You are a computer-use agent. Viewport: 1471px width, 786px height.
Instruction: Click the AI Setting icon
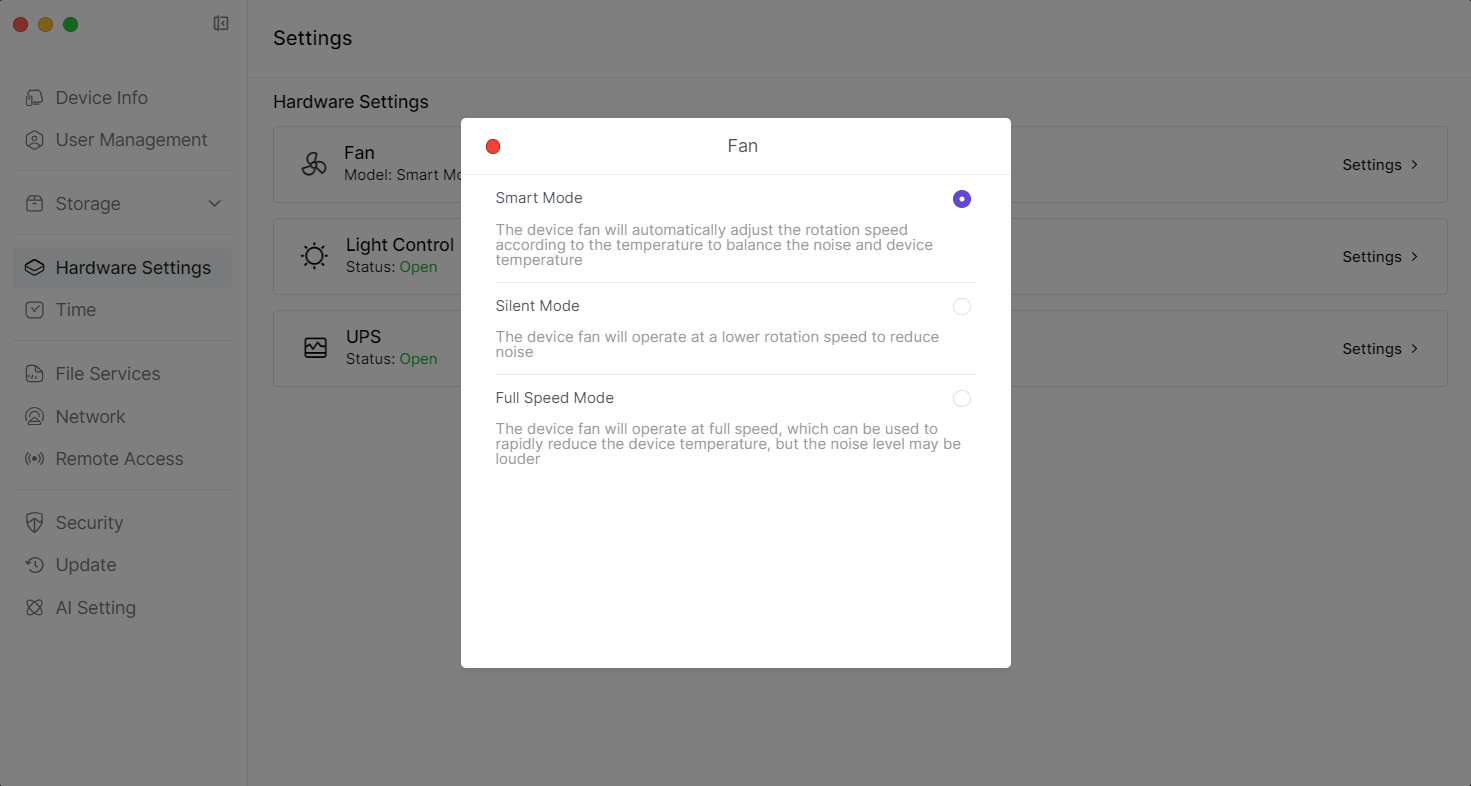coord(35,608)
